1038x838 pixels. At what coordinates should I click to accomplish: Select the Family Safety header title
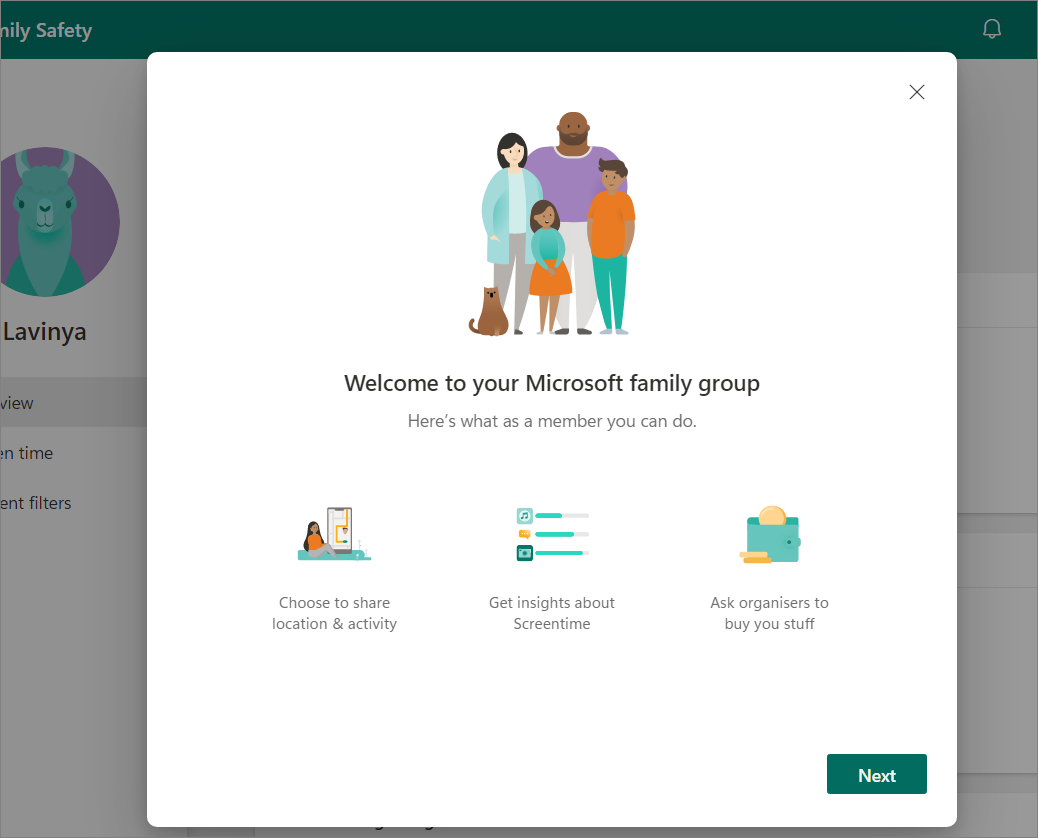[46, 30]
